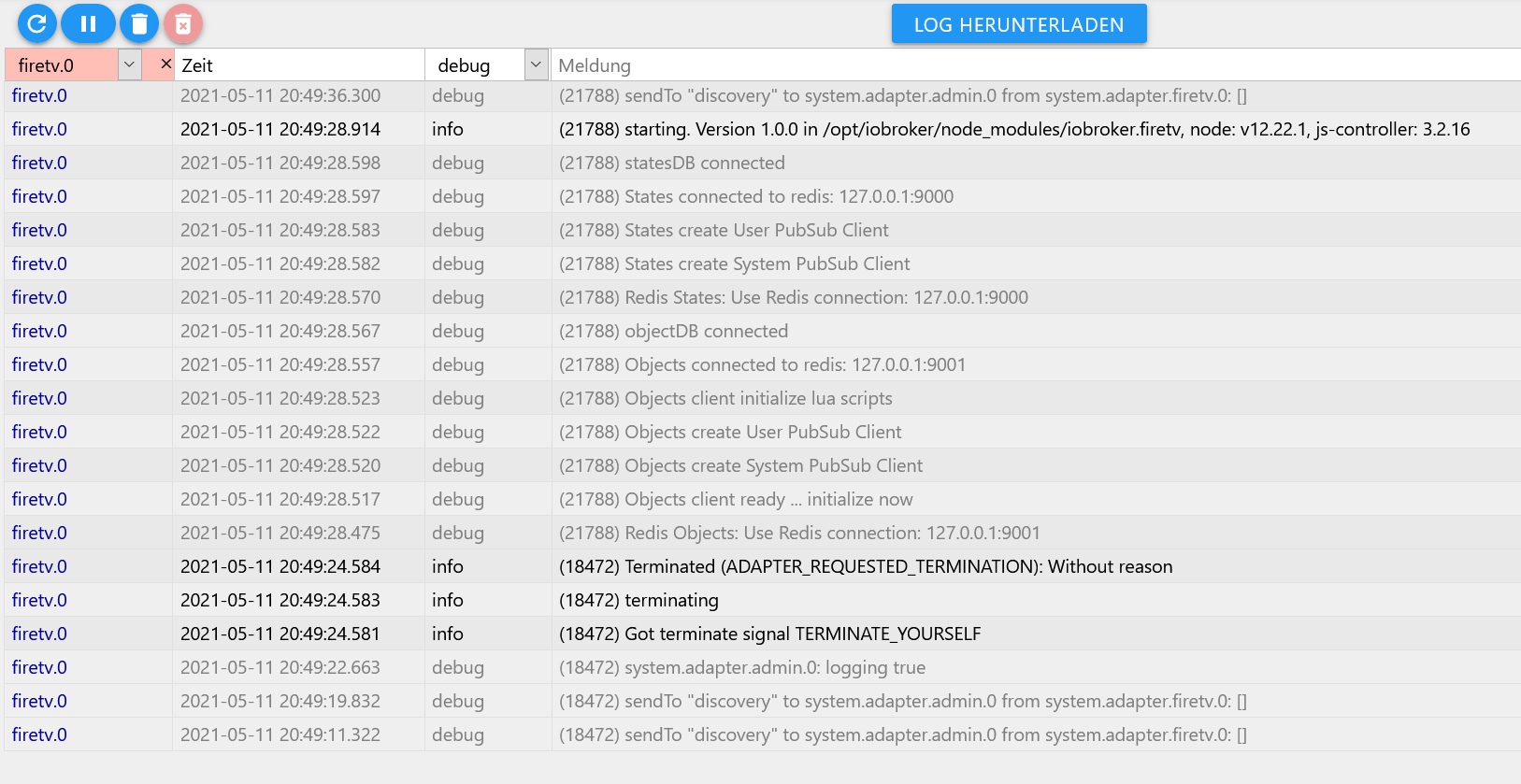The image size is (1521, 784).
Task: Click the blue trash clear-log icon
Action: pos(139,23)
